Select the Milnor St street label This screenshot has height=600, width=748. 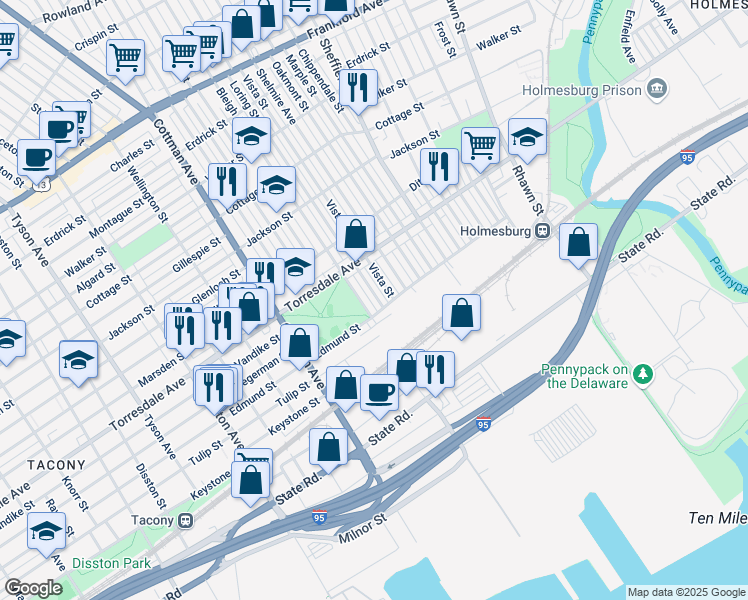click(x=363, y=528)
